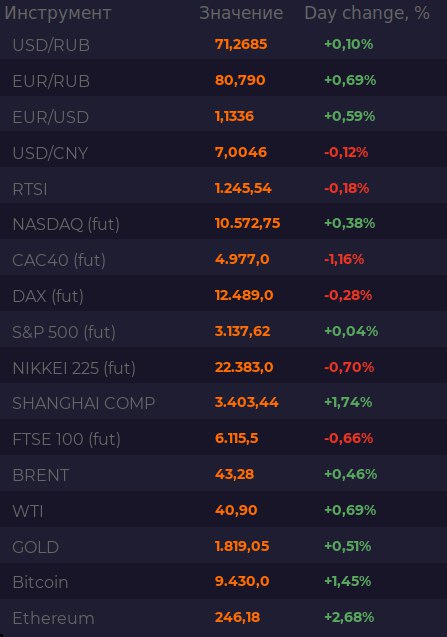
Task: Select the EUR/USD instrument
Action: pos(51,117)
